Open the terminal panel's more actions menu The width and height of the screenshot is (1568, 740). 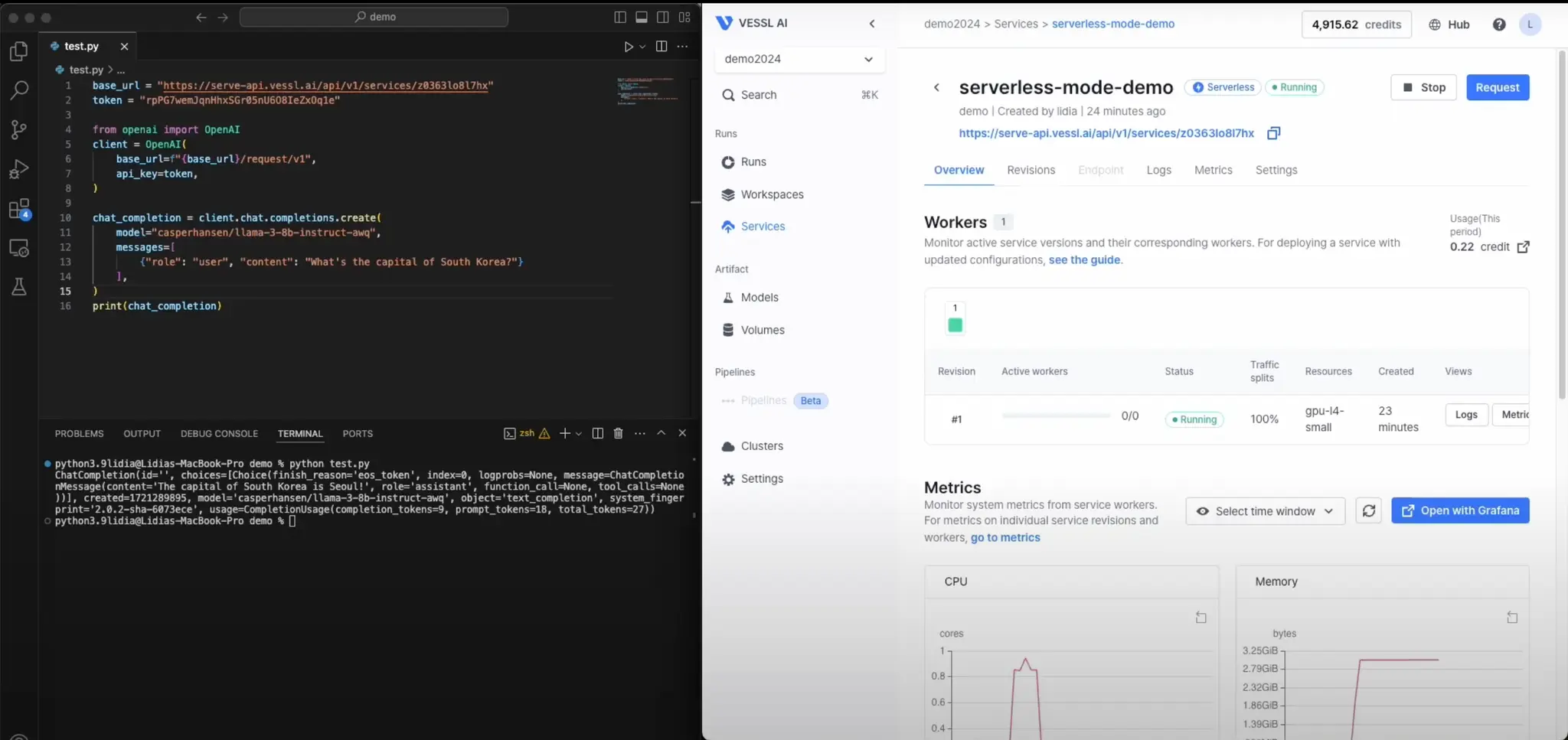click(x=640, y=433)
